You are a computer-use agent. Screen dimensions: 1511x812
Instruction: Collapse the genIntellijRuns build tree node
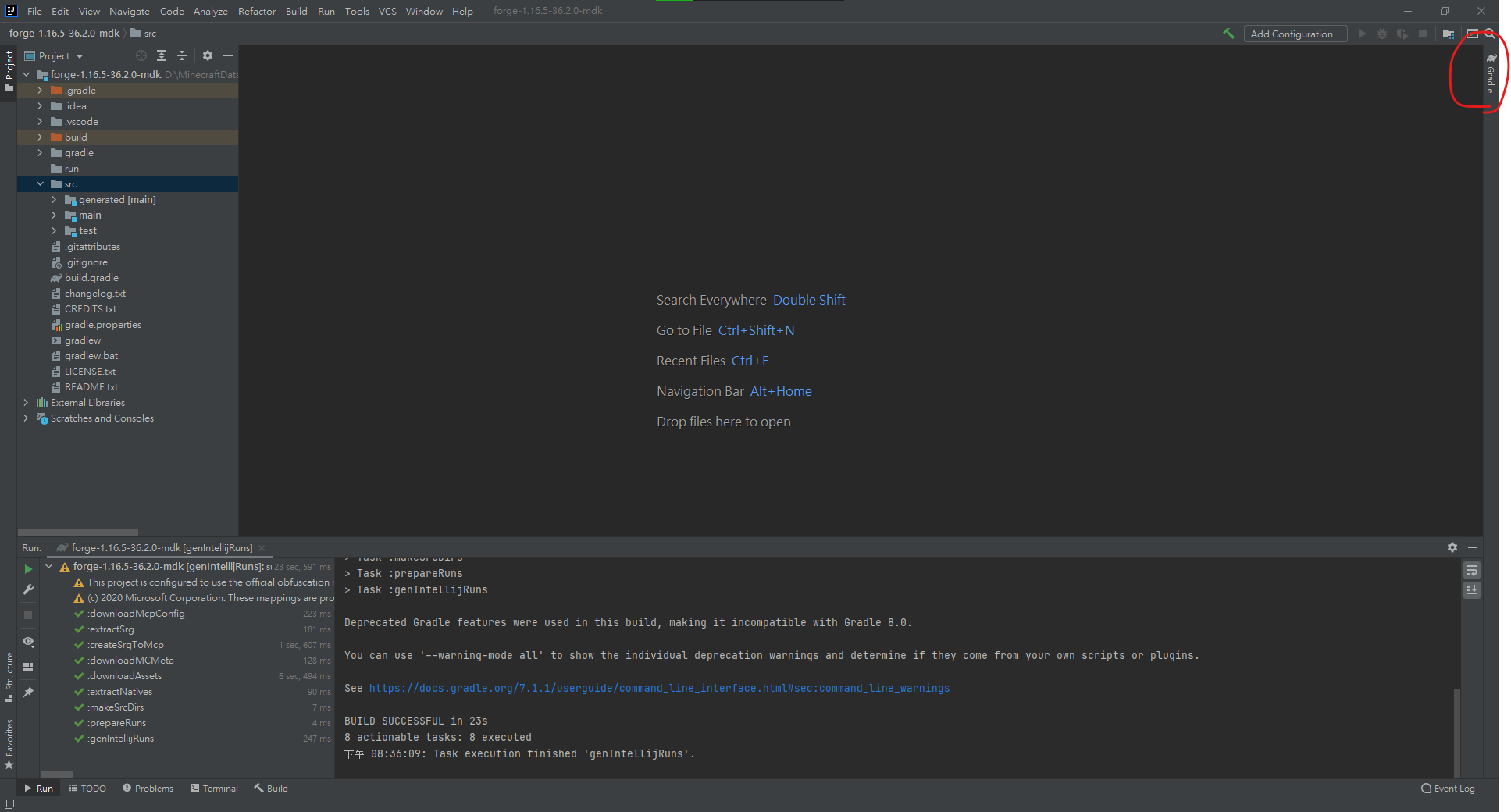48,567
